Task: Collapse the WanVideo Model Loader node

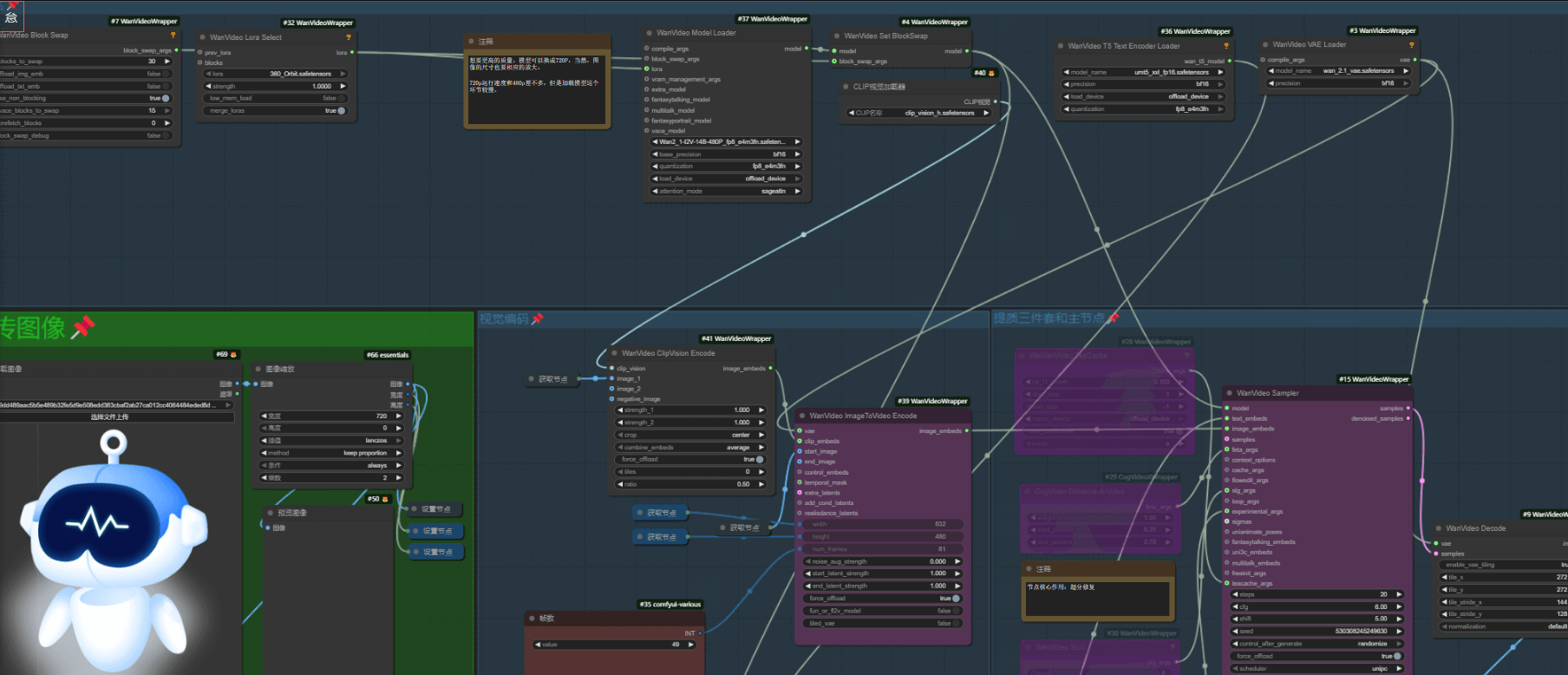Action: click(648, 33)
